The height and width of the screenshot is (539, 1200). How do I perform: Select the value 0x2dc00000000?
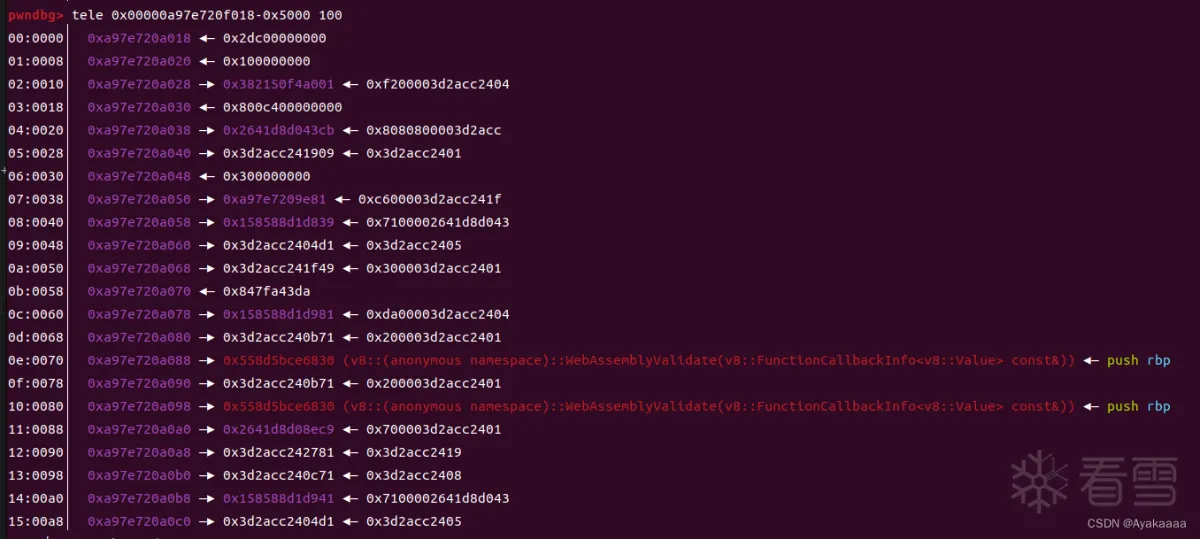point(274,38)
